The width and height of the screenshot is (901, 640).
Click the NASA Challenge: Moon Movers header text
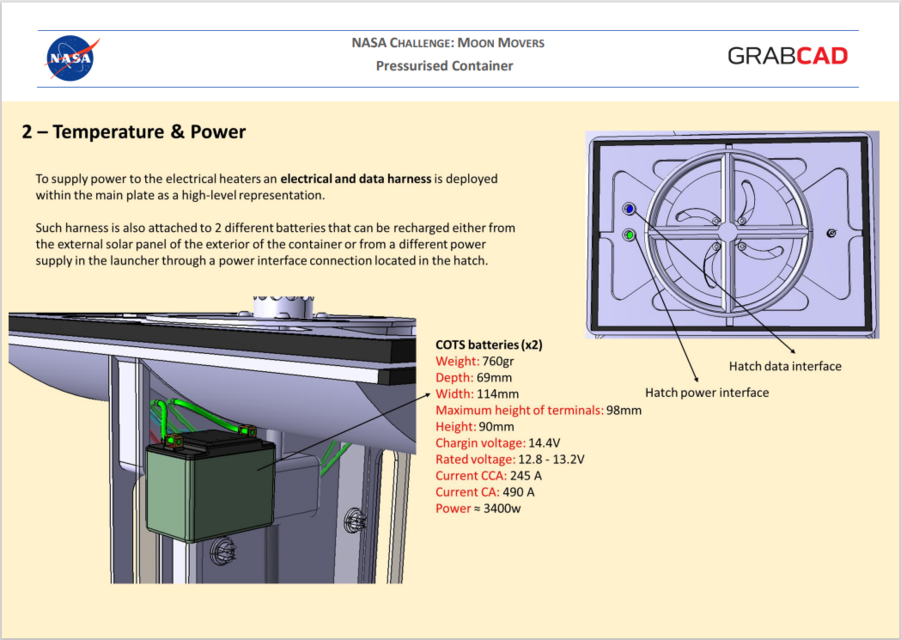446,43
